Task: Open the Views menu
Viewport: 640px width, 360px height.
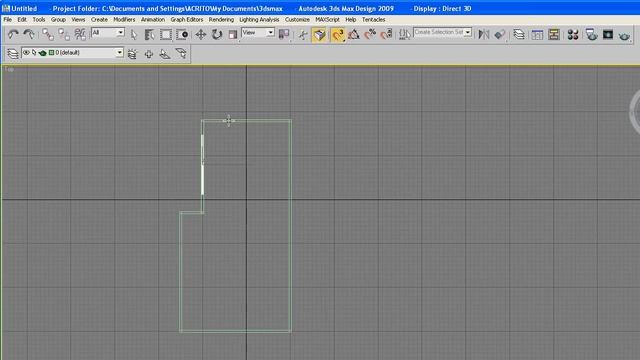Action: point(78,20)
